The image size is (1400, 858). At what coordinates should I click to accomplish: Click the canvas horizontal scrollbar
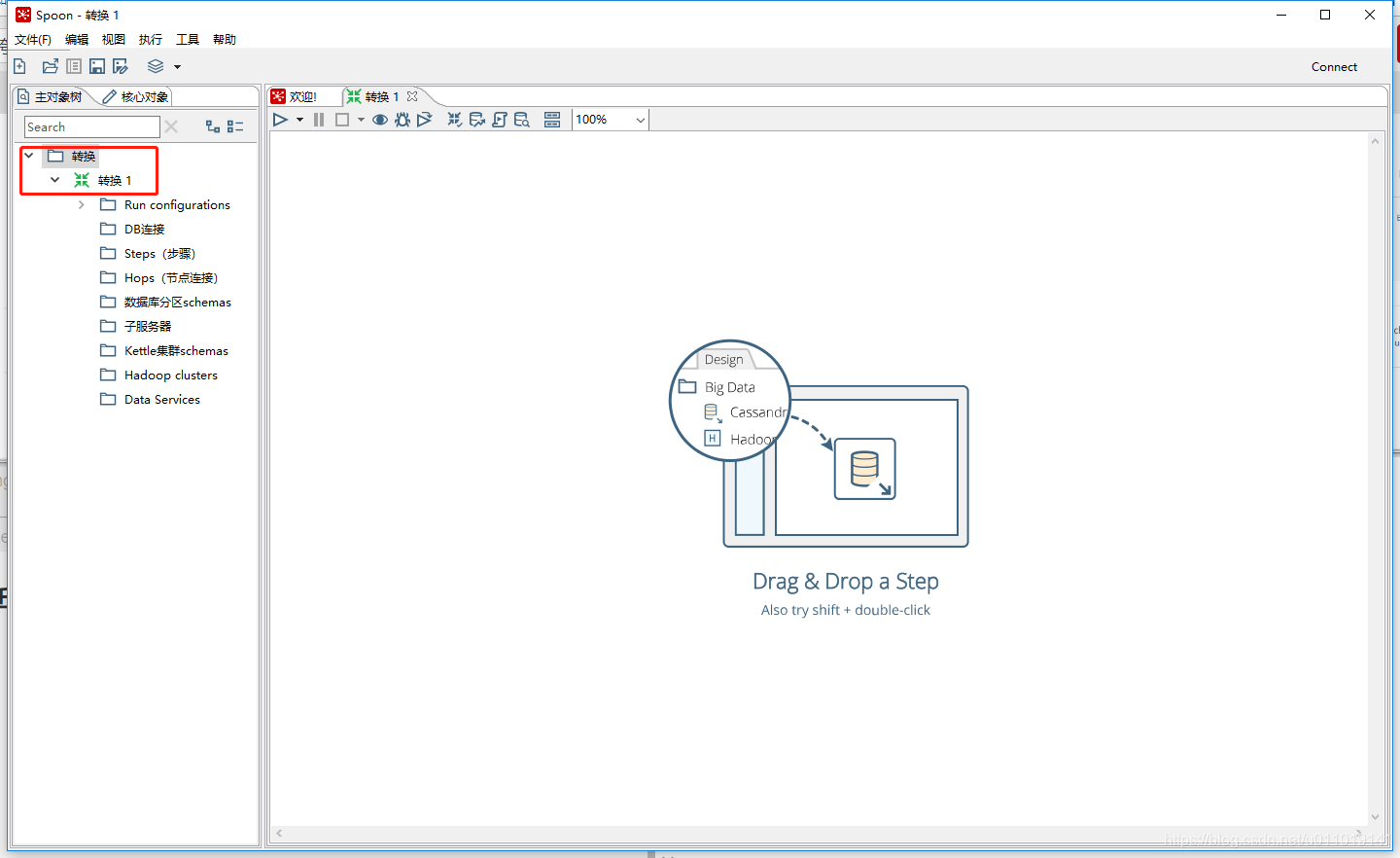pyautogui.click(x=819, y=833)
